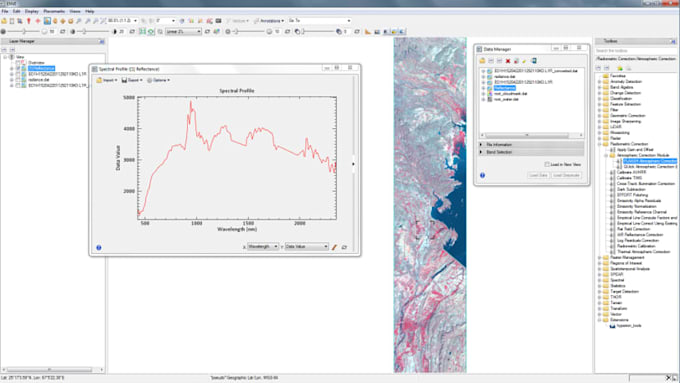Select the red pushpin icon in the toolbar

(29, 21)
